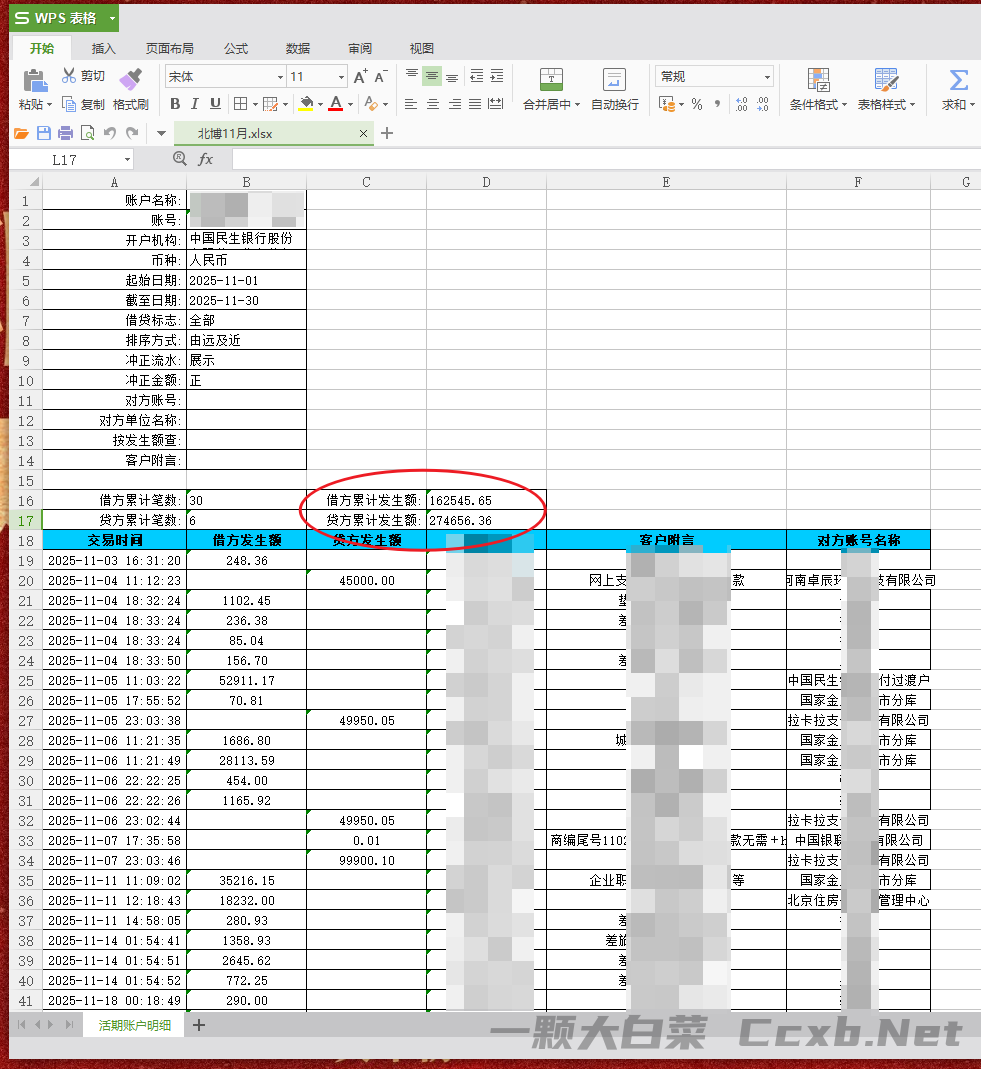Click the percent style icon
Image resolution: width=981 pixels, height=1069 pixels.
coord(695,105)
